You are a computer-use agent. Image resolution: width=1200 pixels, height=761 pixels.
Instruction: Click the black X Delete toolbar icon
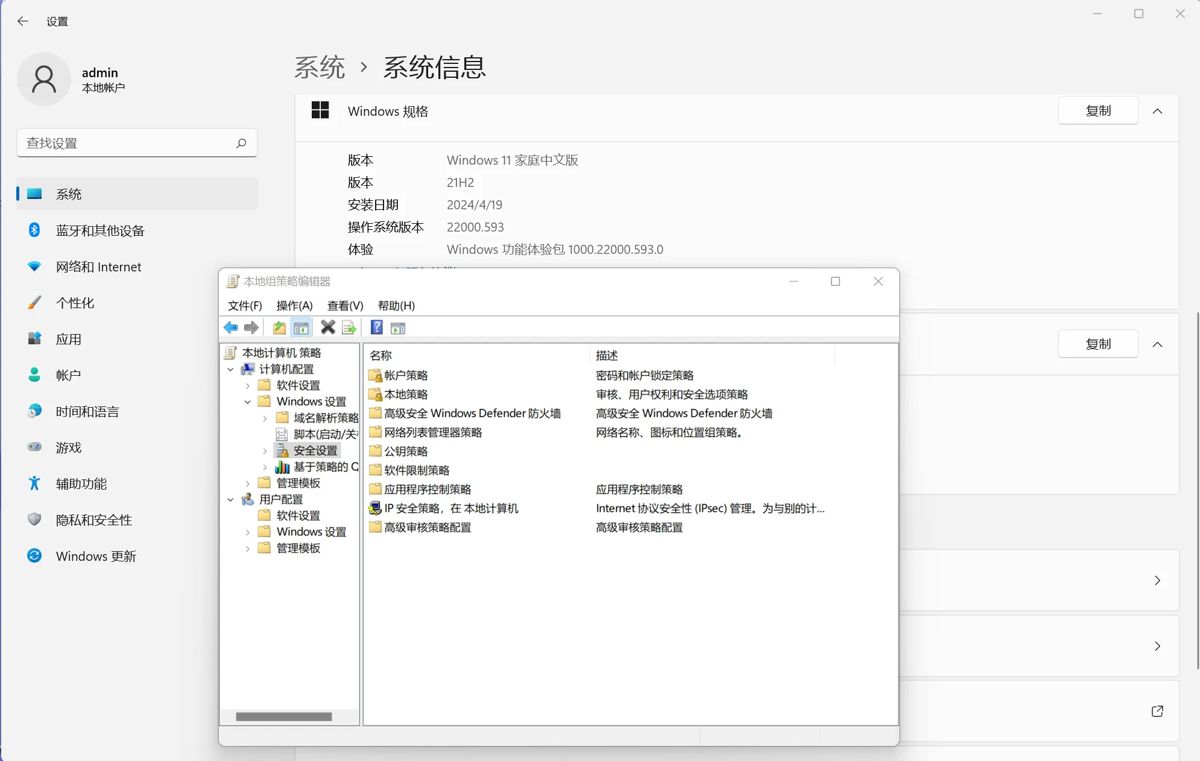click(328, 328)
